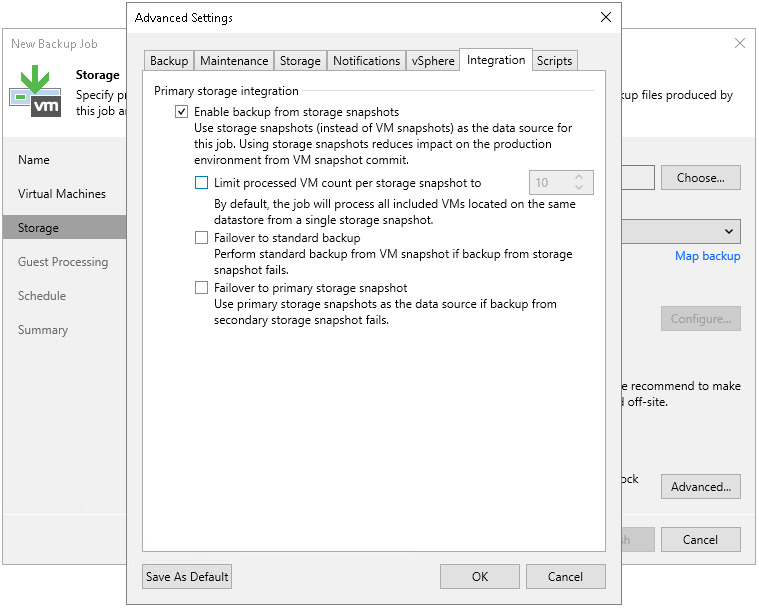Go to the Name wizard step
The width and height of the screenshot is (759, 611).
tap(34, 160)
